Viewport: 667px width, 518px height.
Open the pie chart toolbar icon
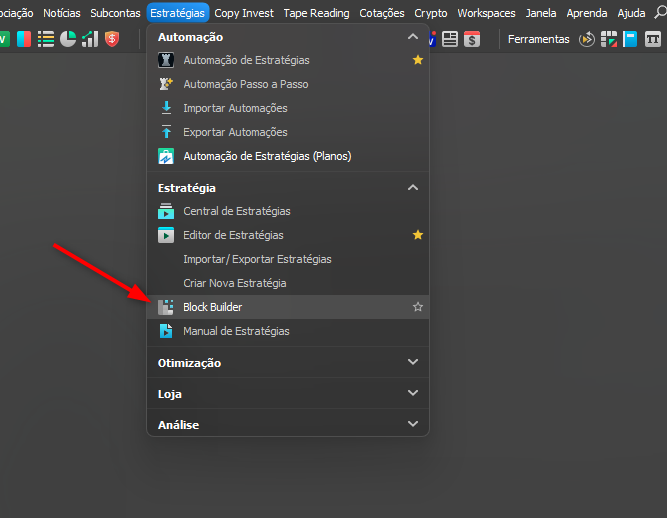pos(68,39)
